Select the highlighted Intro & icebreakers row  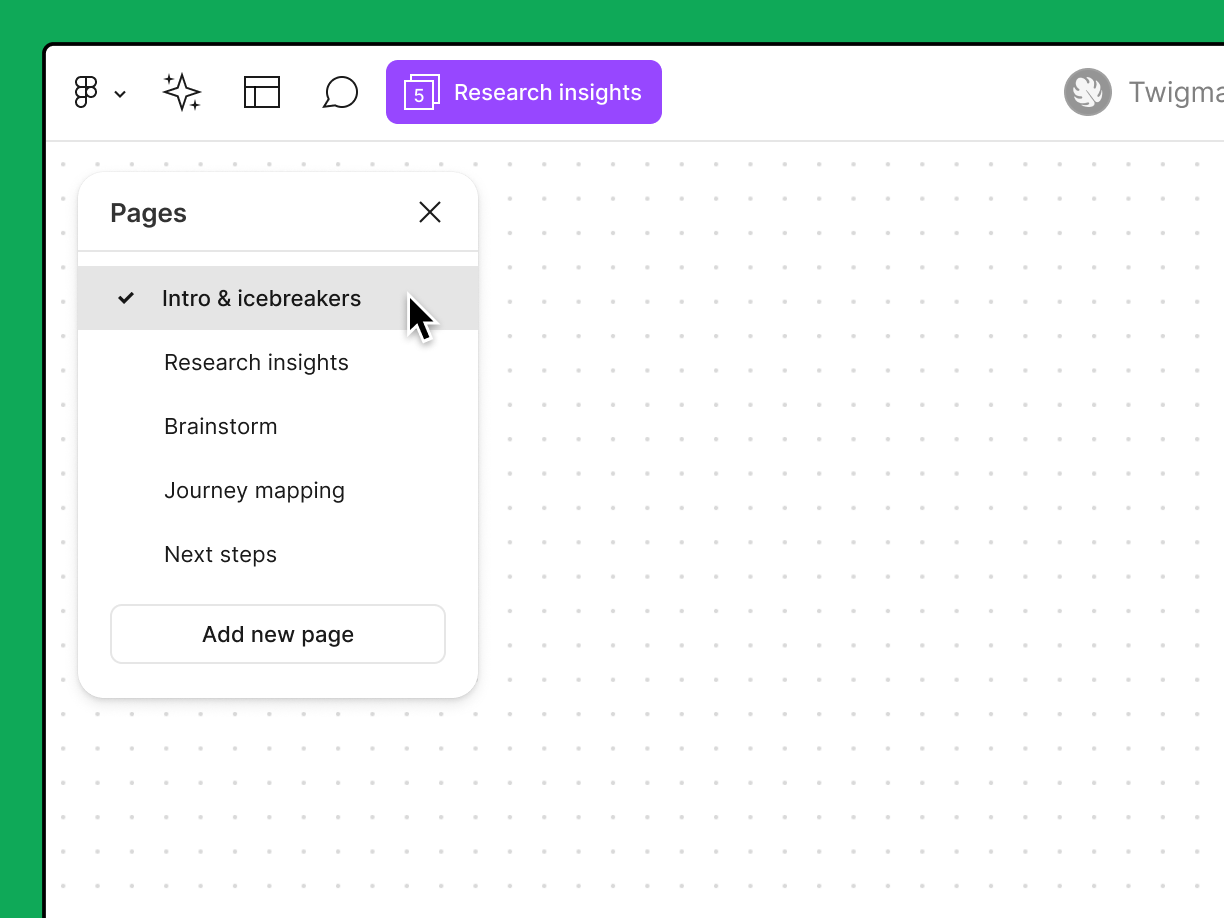coord(261,298)
